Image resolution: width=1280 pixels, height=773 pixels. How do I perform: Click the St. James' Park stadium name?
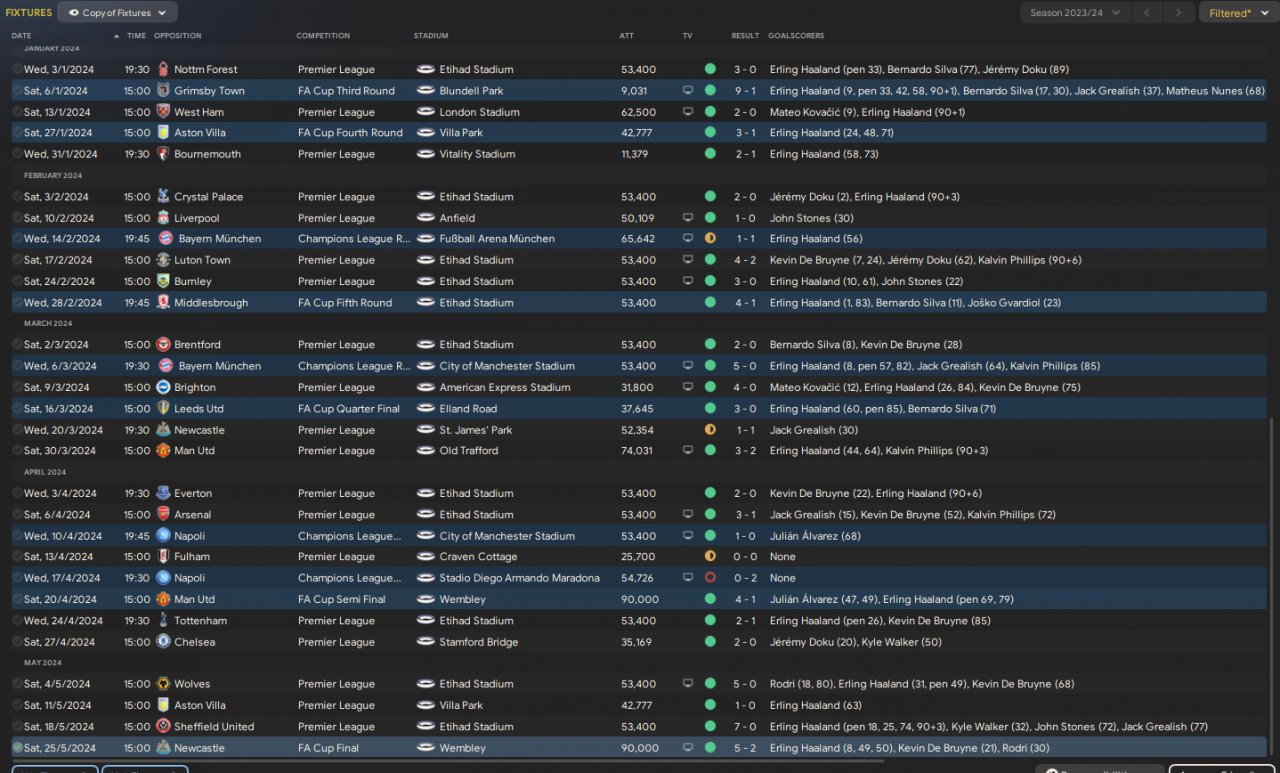point(476,430)
